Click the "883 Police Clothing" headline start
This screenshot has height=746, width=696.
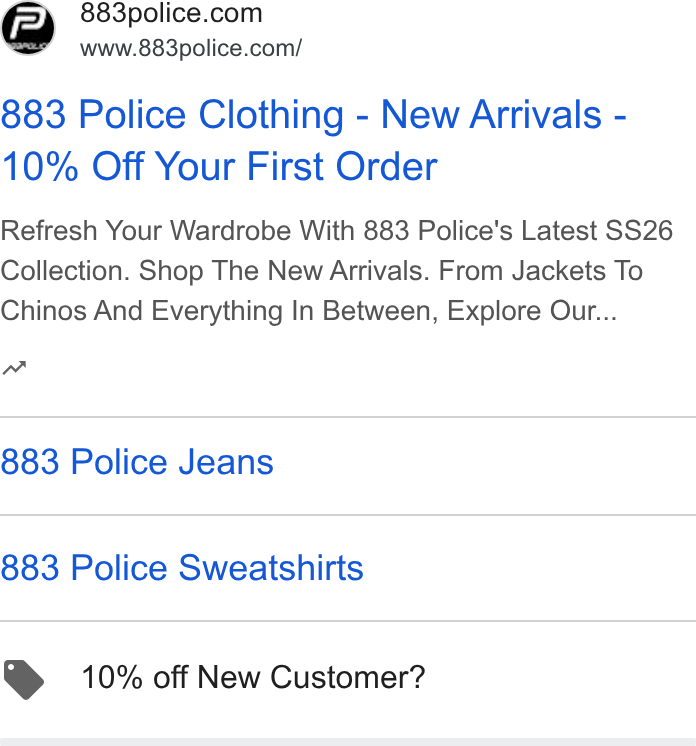[172, 115]
